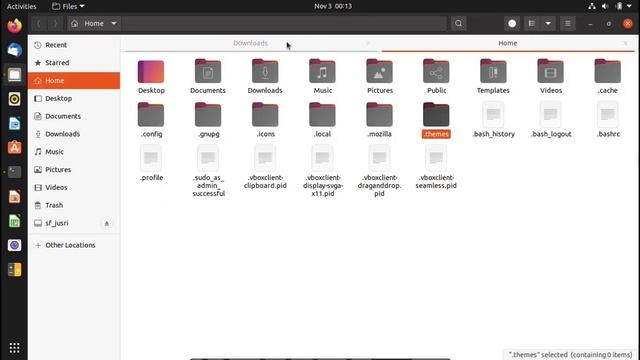Screen dimensions: 640x360
Task: Open Starred in sidebar
Action: 74,63
